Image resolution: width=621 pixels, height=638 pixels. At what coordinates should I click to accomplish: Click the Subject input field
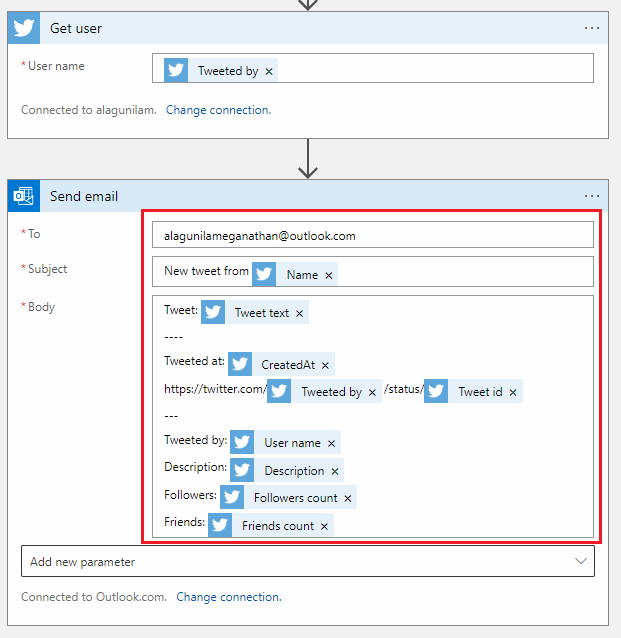coord(373,271)
